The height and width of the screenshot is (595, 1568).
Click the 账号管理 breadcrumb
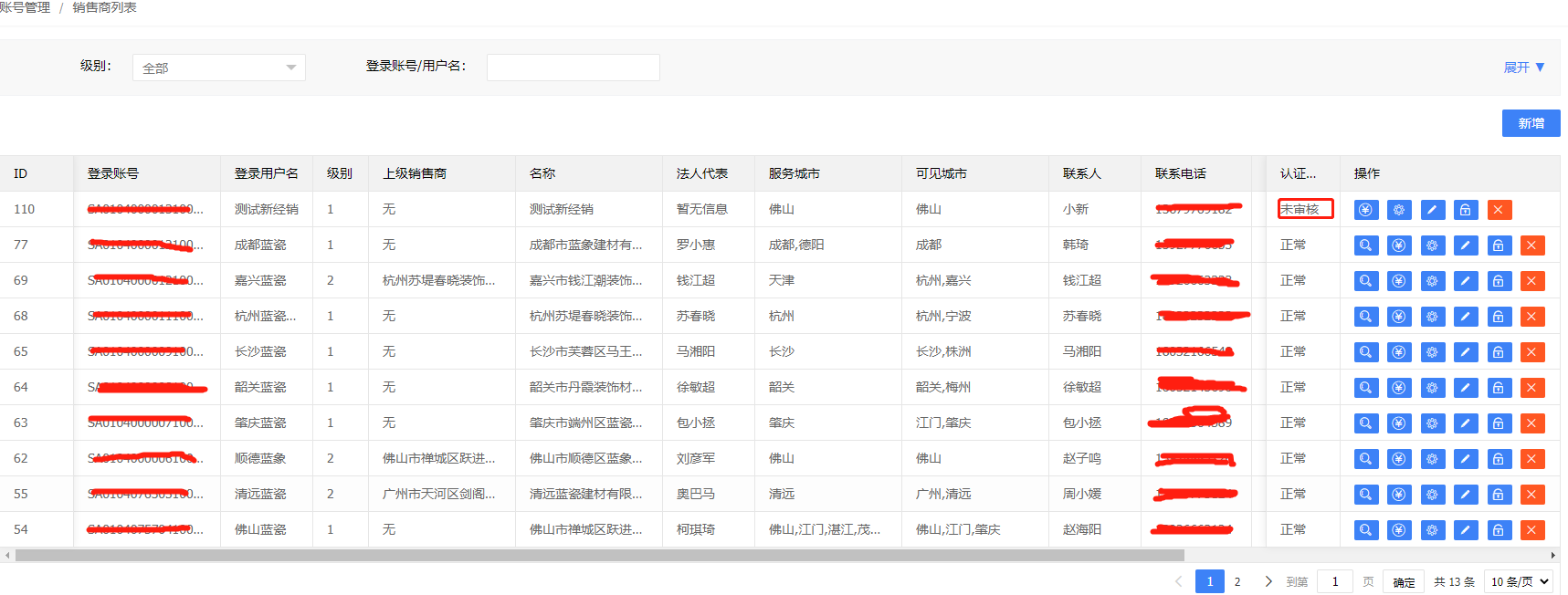[26, 7]
